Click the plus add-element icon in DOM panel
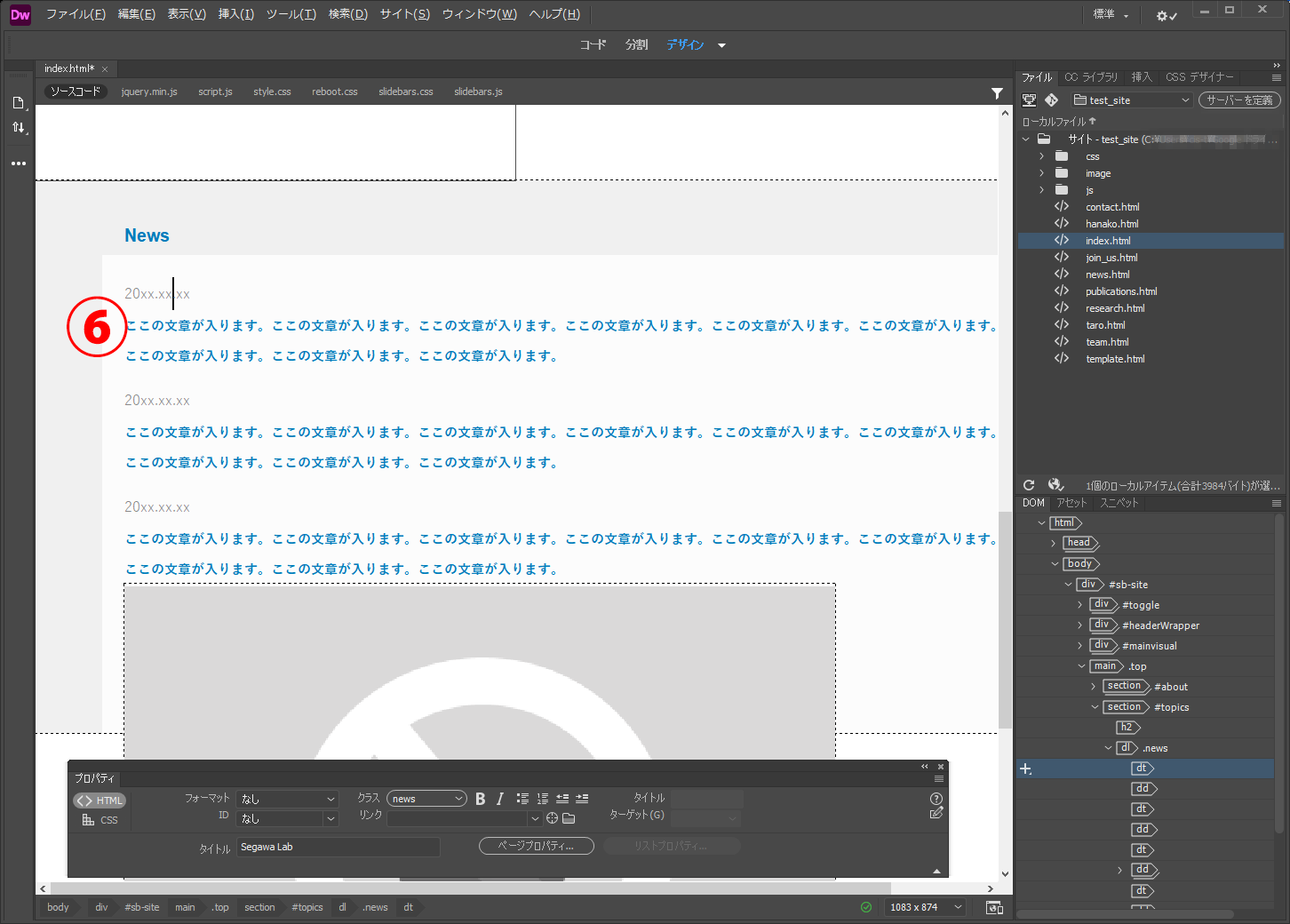The image size is (1290, 924). [1025, 769]
